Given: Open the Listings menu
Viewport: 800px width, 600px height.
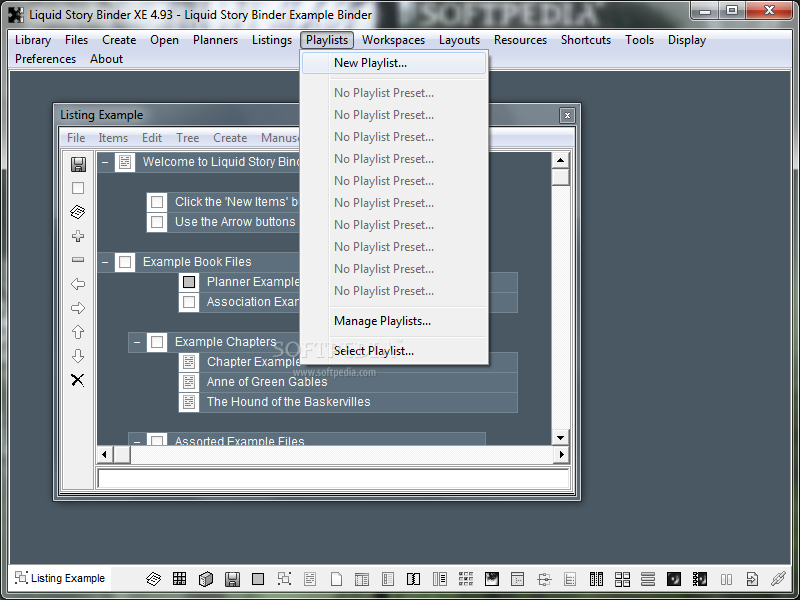Looking at the screenshot, I should [272, 40].
